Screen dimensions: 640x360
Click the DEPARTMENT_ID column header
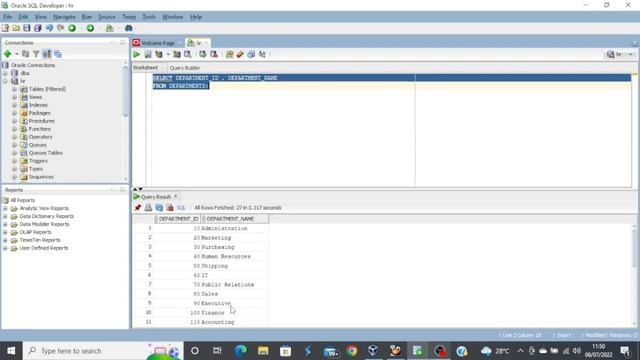coord(178,219)
